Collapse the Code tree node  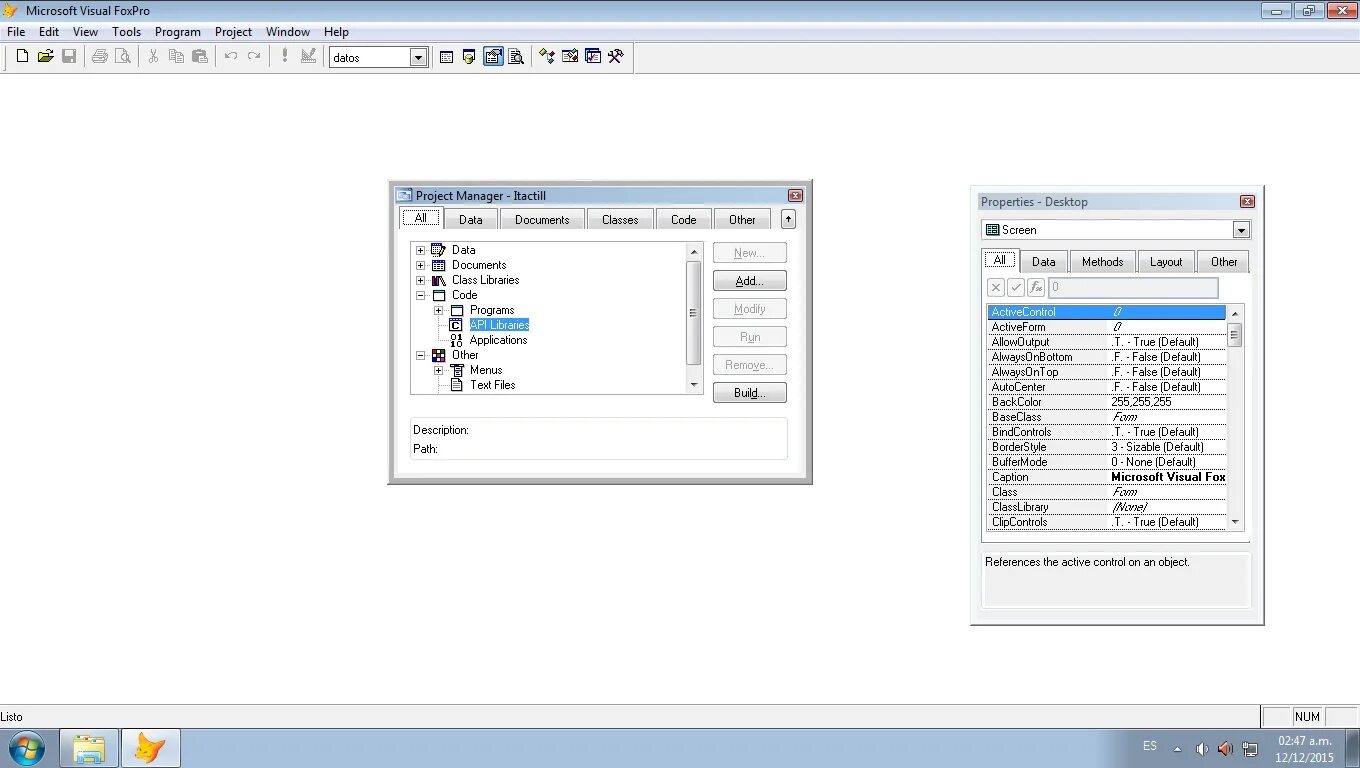(x=420, y=295)
